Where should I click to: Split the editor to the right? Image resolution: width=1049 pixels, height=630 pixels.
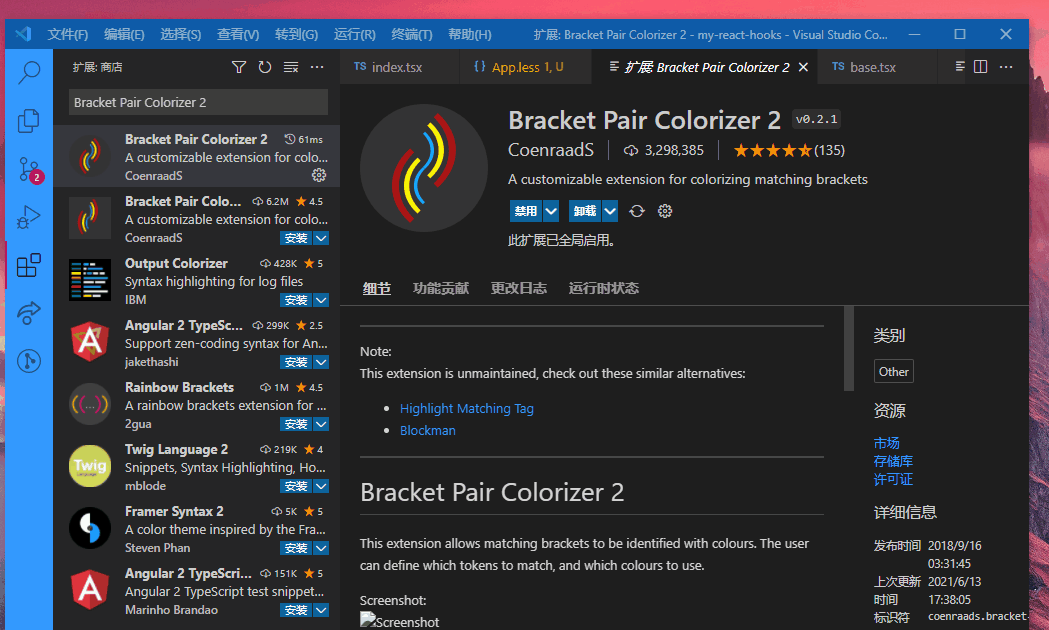point(981,67)
